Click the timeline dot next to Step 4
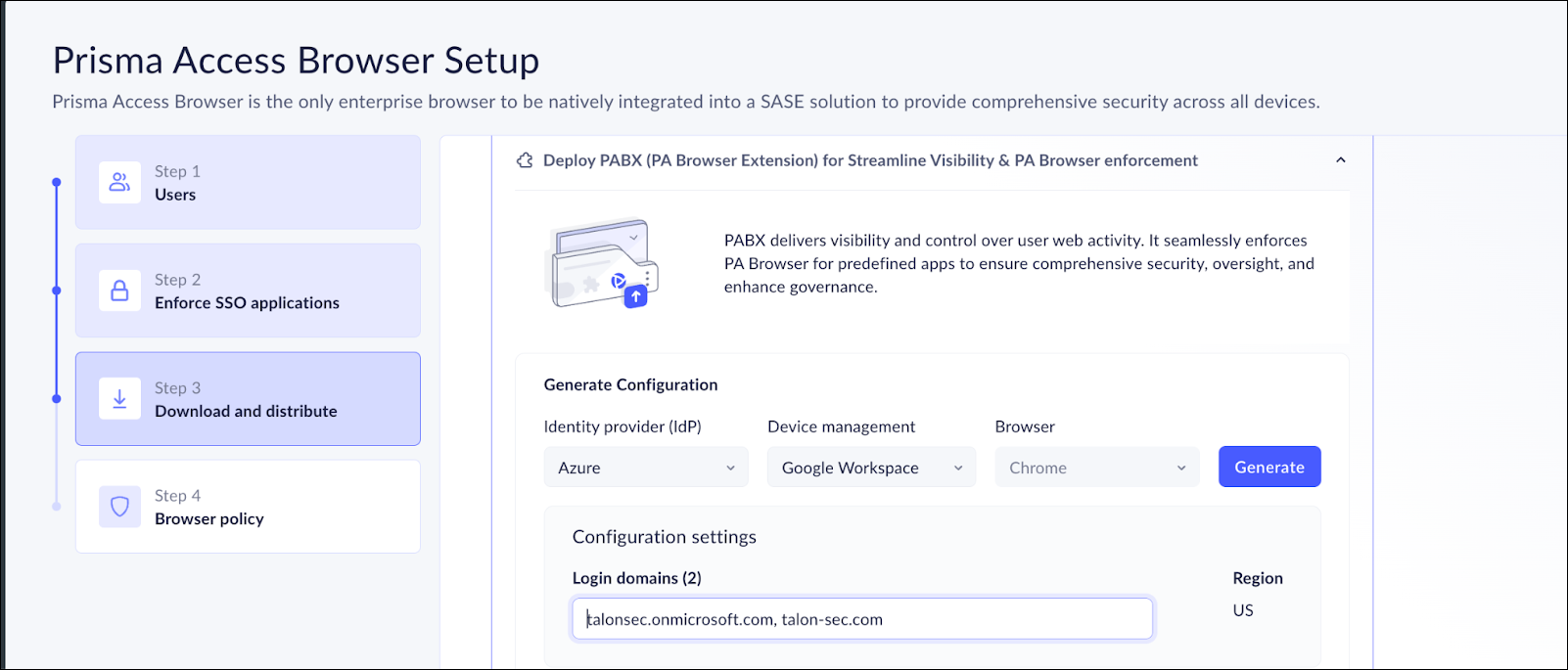Viewport: 1568px width, 670px height. coord(56,507)
